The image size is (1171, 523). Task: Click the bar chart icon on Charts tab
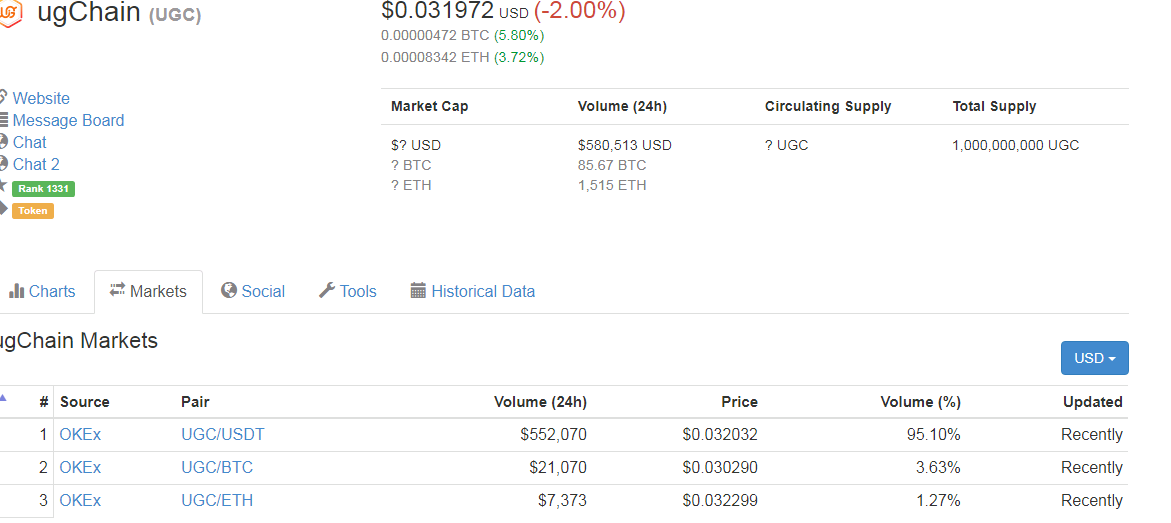[x=16, y=291]
